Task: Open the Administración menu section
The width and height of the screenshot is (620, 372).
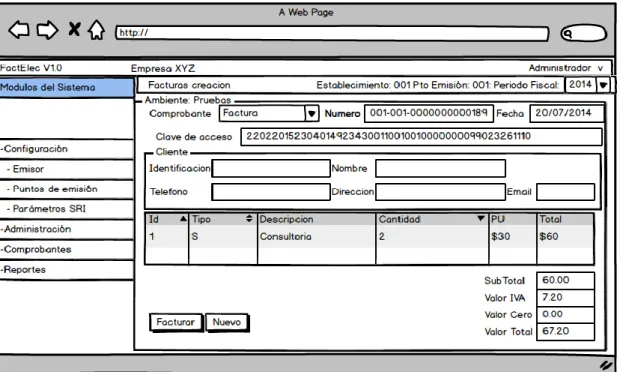Action: point(66,229)
